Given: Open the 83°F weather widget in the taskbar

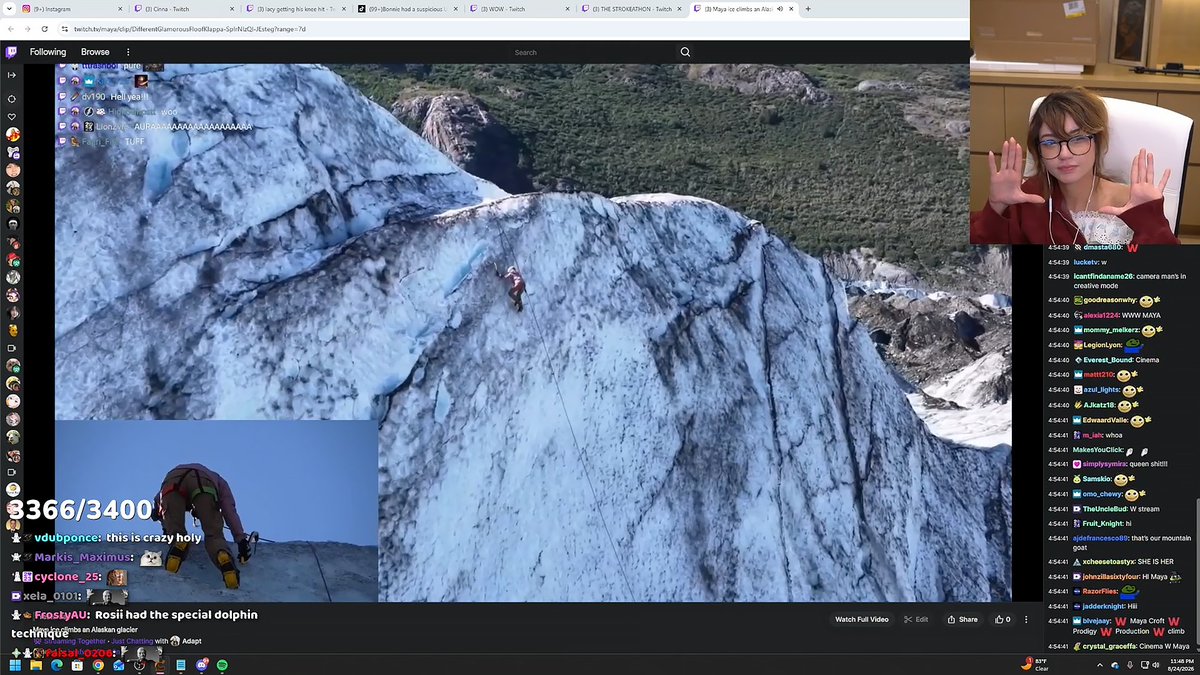Looking at the screenshot, I should 1033,664.
